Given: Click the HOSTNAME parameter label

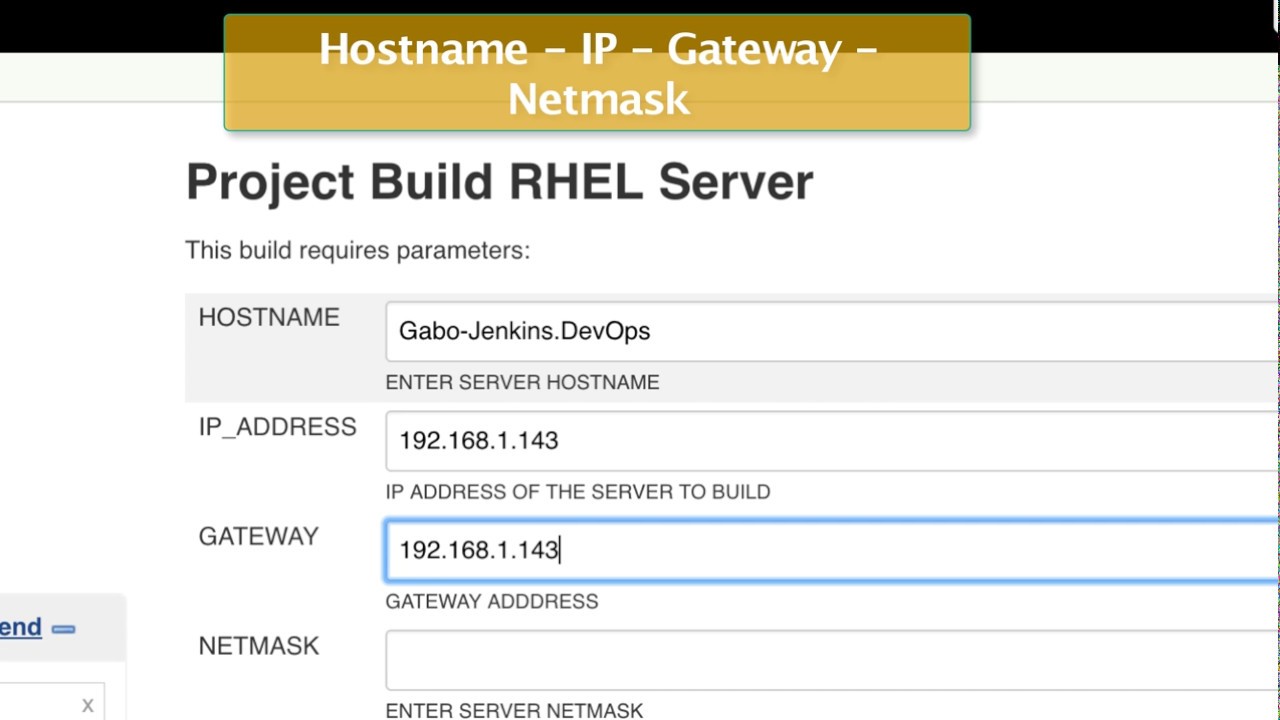Looking at the screenshot, I should click(269, 318).
